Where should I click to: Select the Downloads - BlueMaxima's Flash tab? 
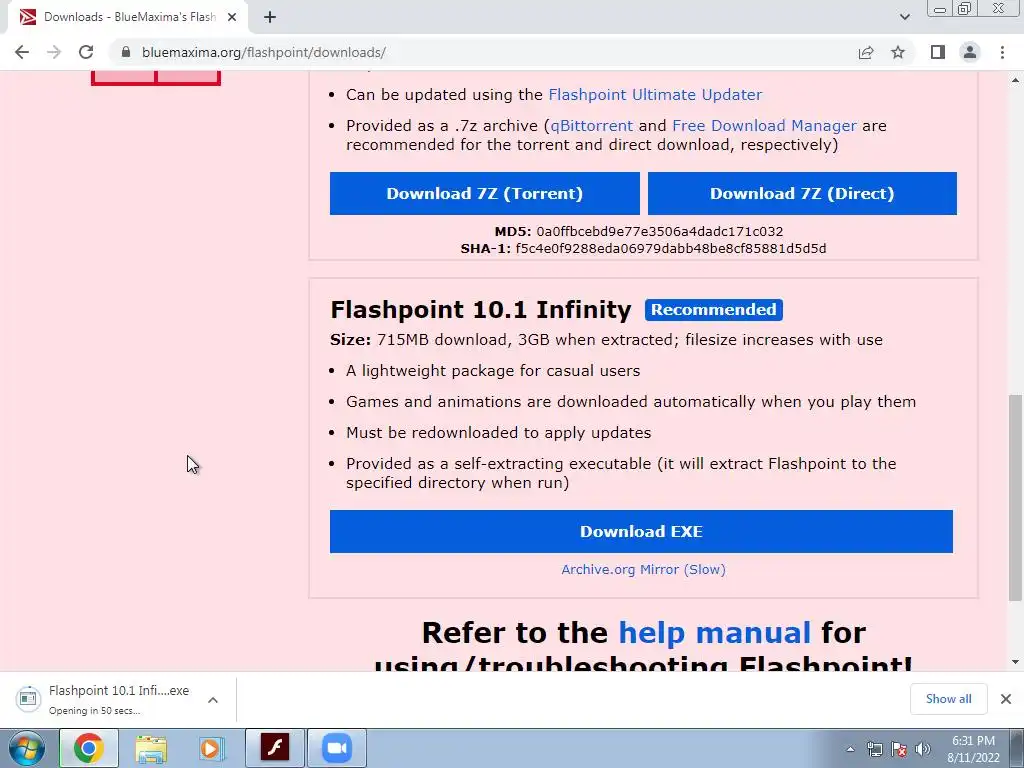click(127, 17)
